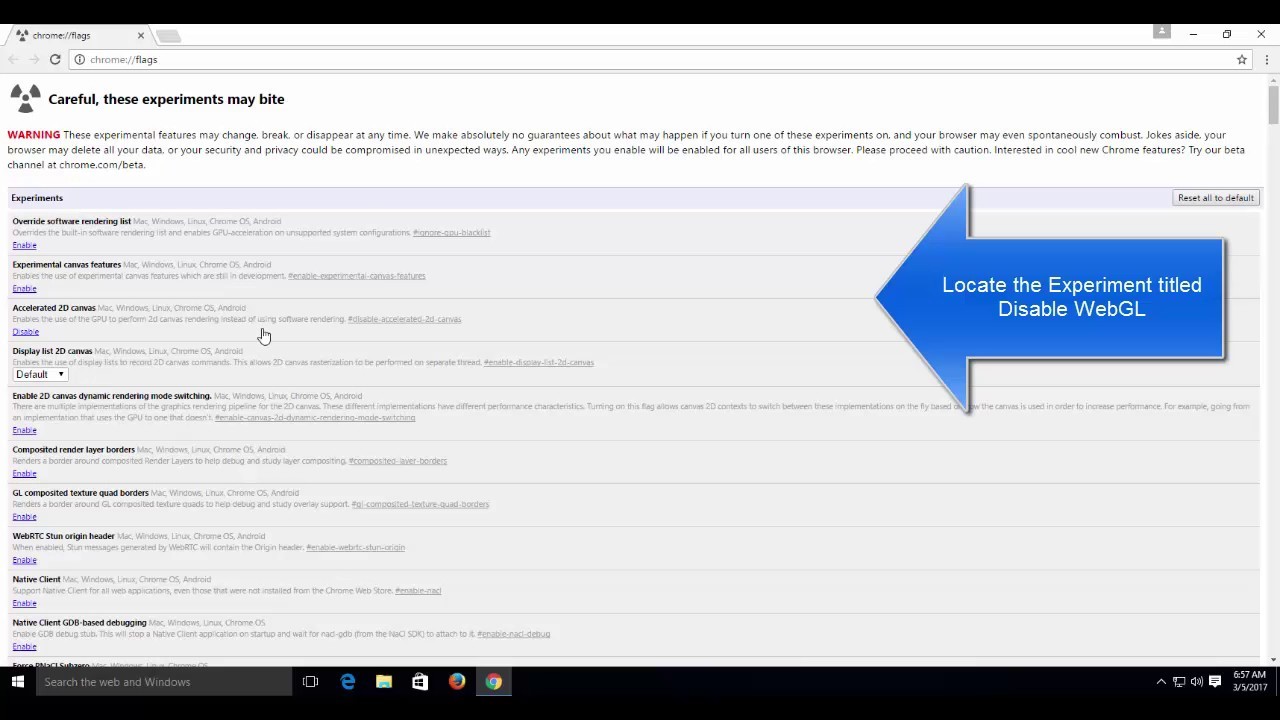Open a new tab
The width and height of the screenshot is (1280, 720).
coord(168,36)
